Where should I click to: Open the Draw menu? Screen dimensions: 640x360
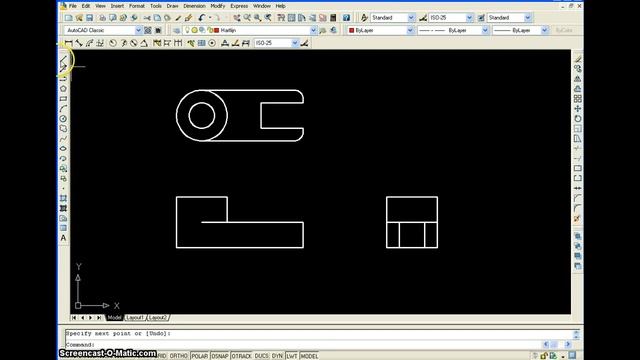point(173,6)
